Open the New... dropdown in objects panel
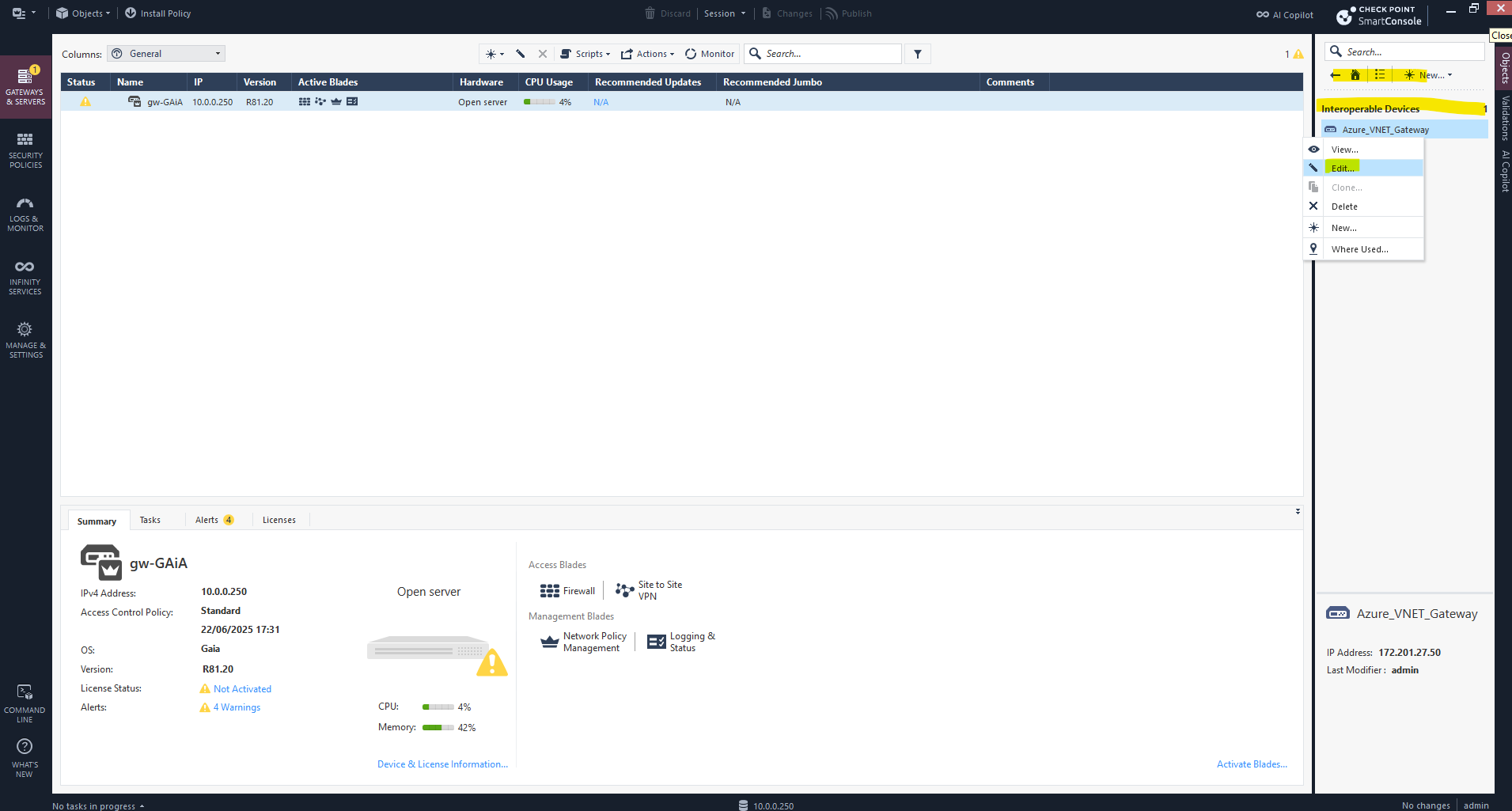 [1428, 75]
